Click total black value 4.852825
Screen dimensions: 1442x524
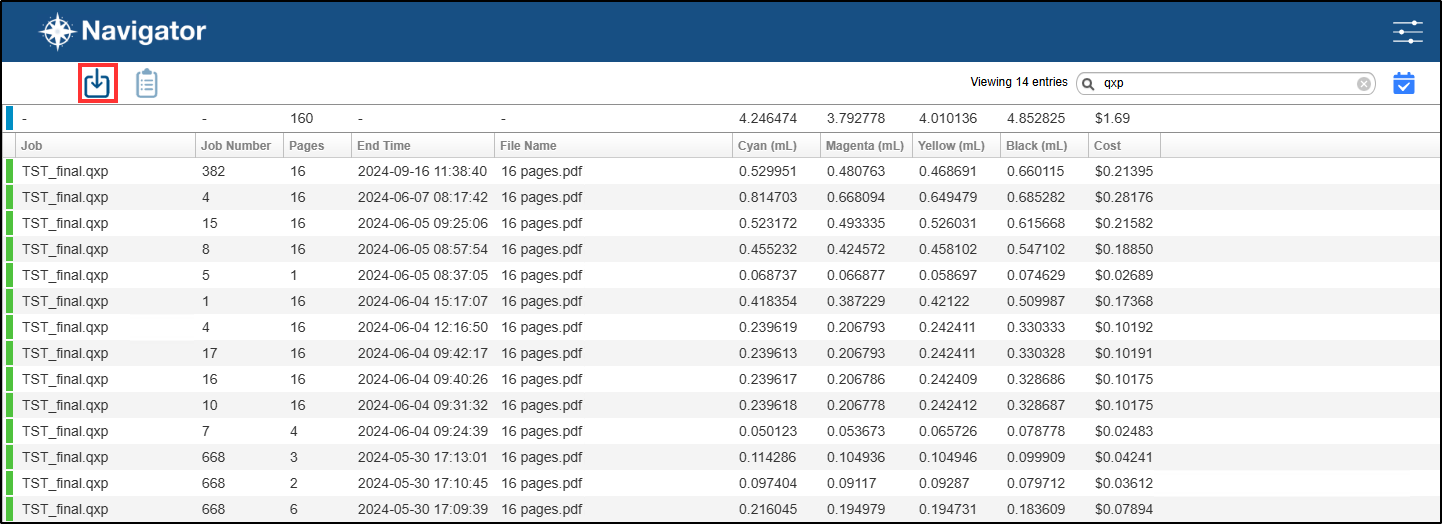[1036, 118]
